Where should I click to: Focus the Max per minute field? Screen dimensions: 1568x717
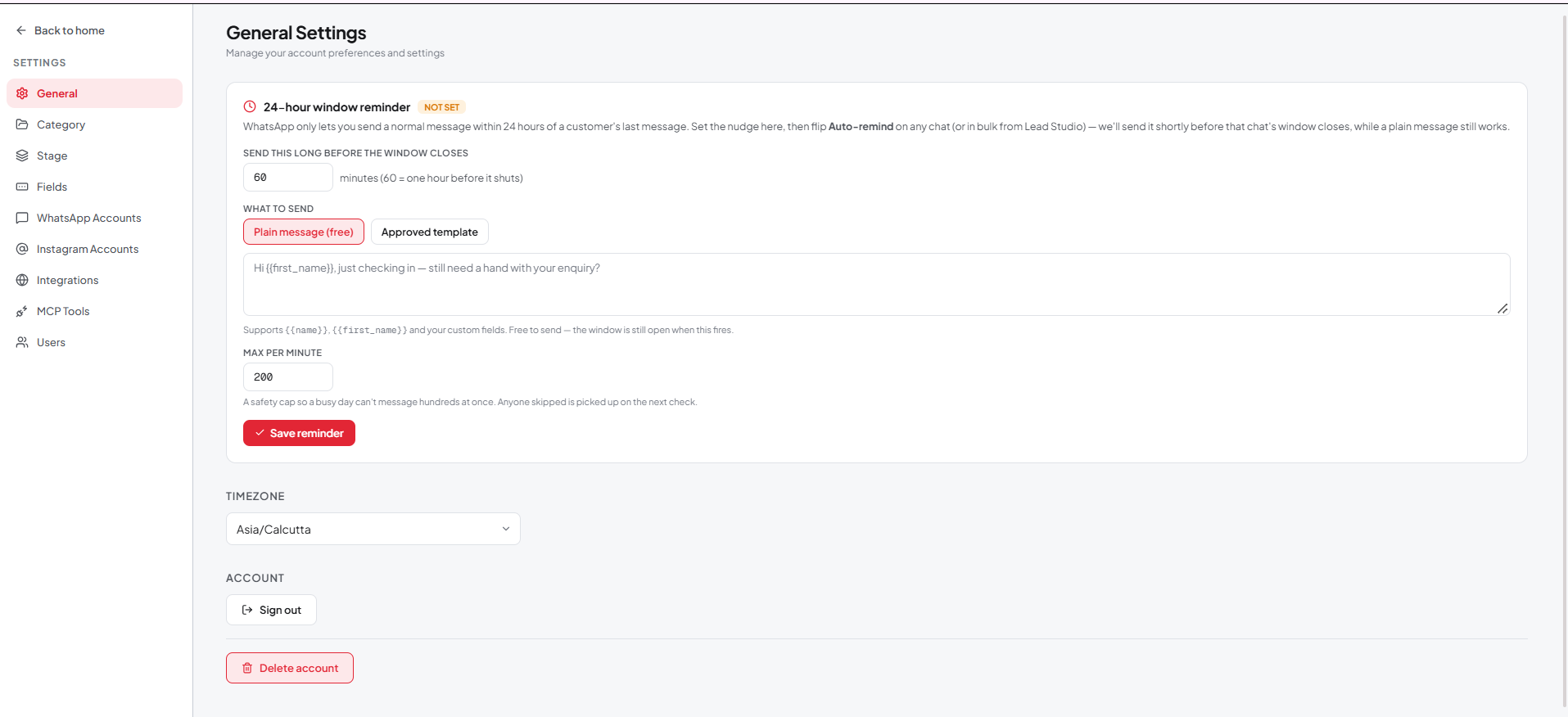[x=288, y=377]
